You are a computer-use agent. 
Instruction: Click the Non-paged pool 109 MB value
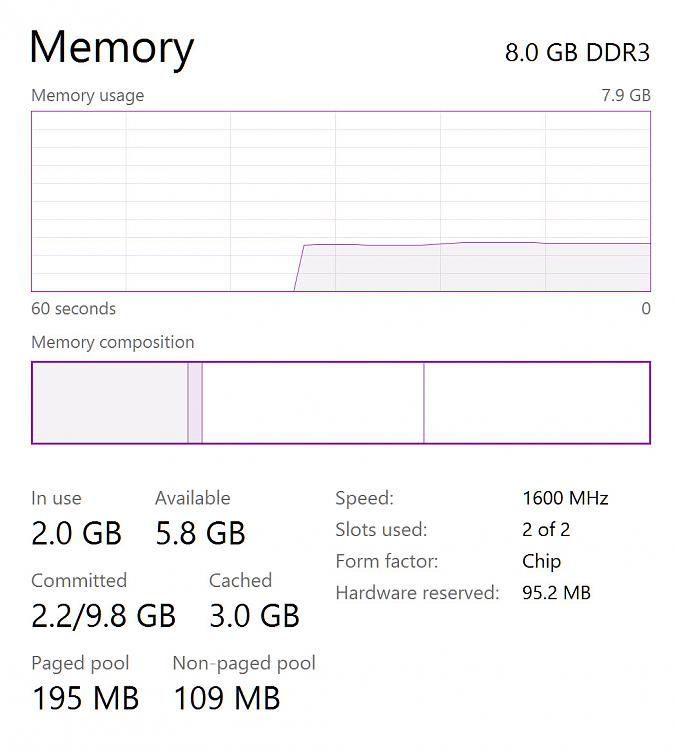[x=227, y=698]
